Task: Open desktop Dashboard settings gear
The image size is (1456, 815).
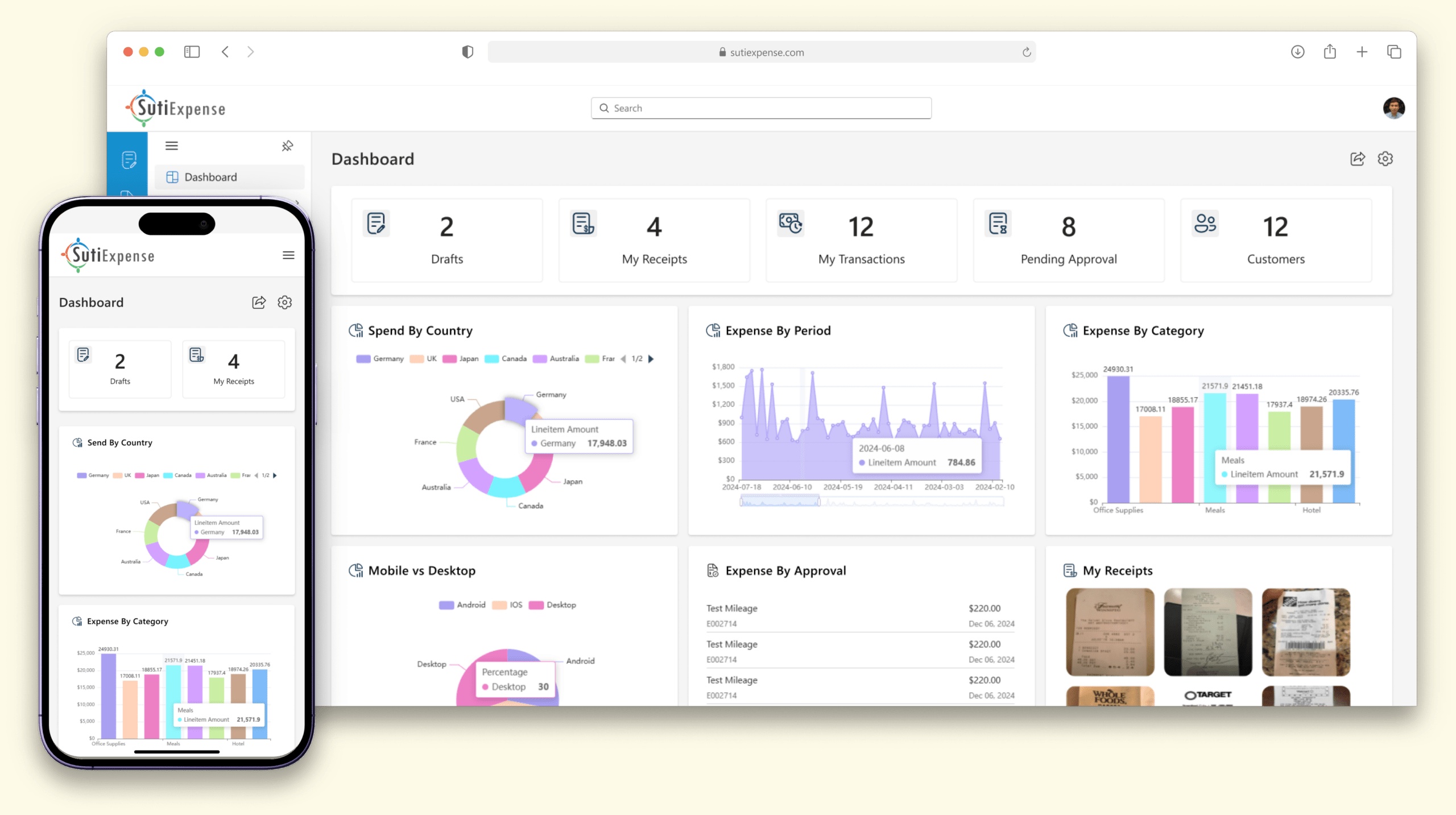Action: (1385, 159)
